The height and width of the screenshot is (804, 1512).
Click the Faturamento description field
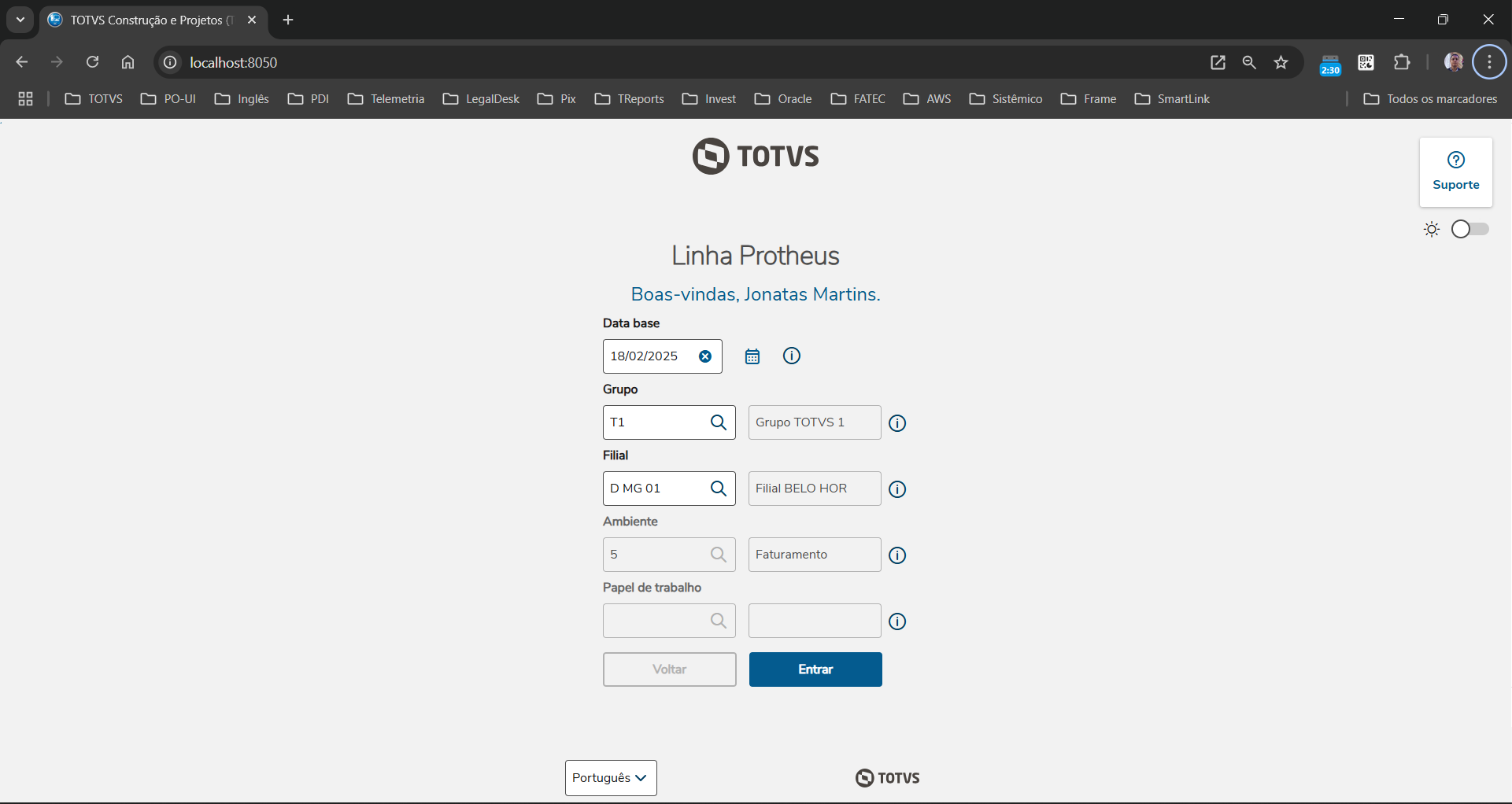coord(815,555)
